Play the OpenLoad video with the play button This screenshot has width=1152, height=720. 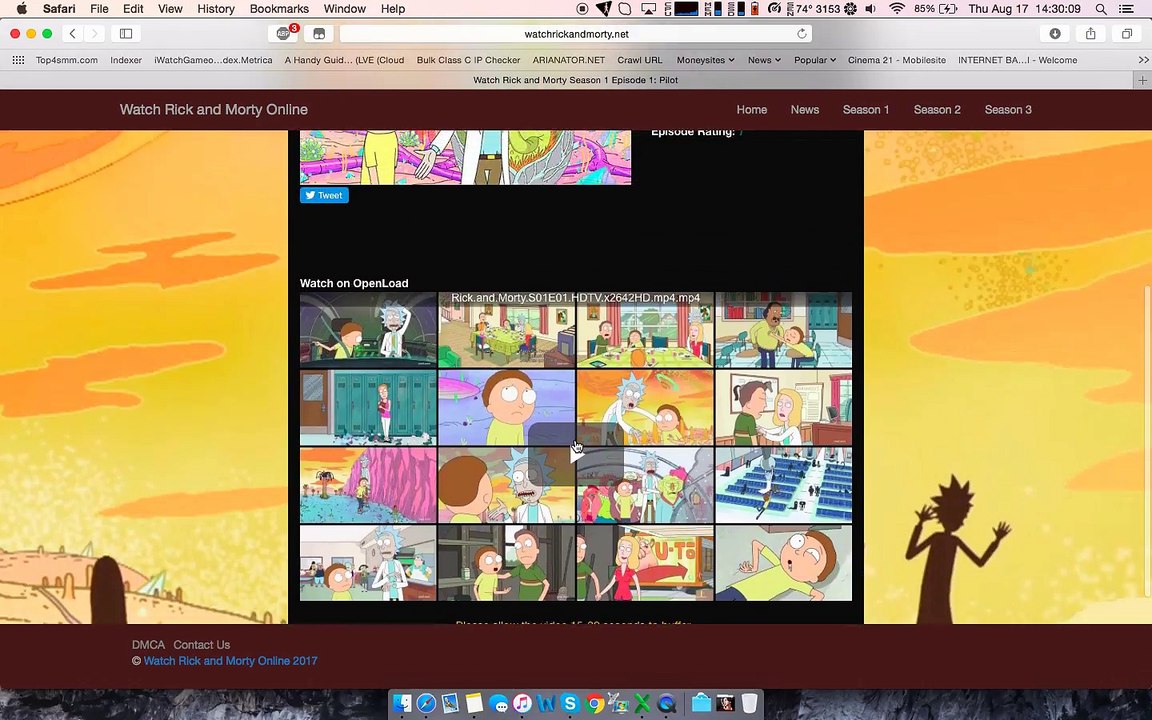tap(576, 454)
